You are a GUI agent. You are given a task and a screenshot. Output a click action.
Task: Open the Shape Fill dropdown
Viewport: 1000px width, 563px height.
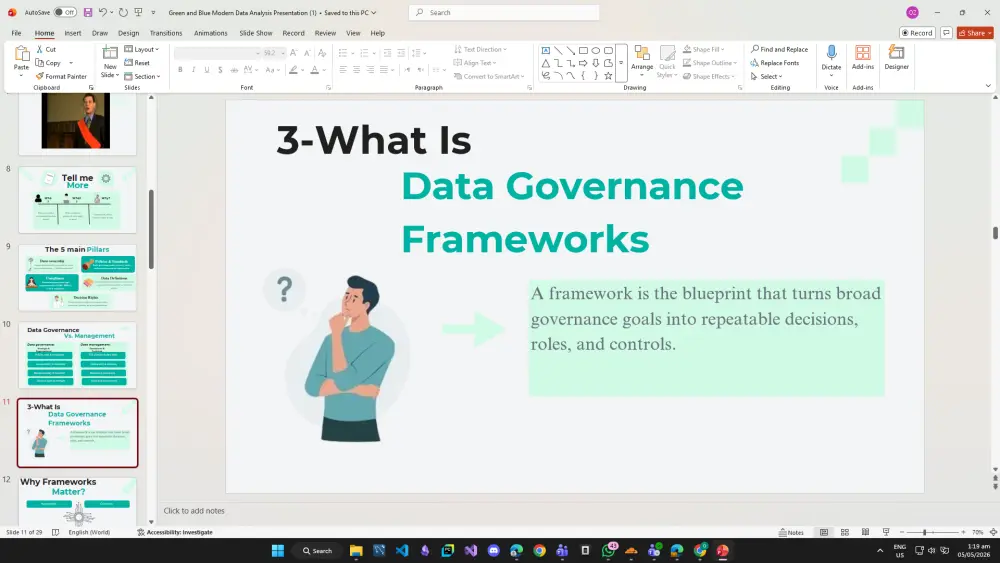tap(703, 49)
